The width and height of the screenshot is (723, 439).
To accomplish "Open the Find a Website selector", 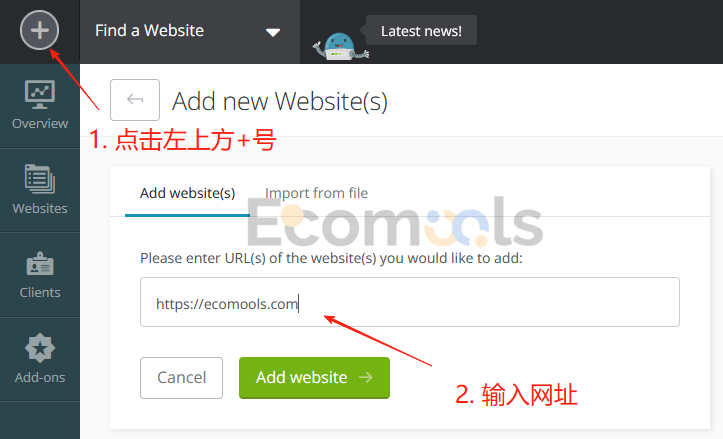I will pyautogui.click(x=190, y=31).
